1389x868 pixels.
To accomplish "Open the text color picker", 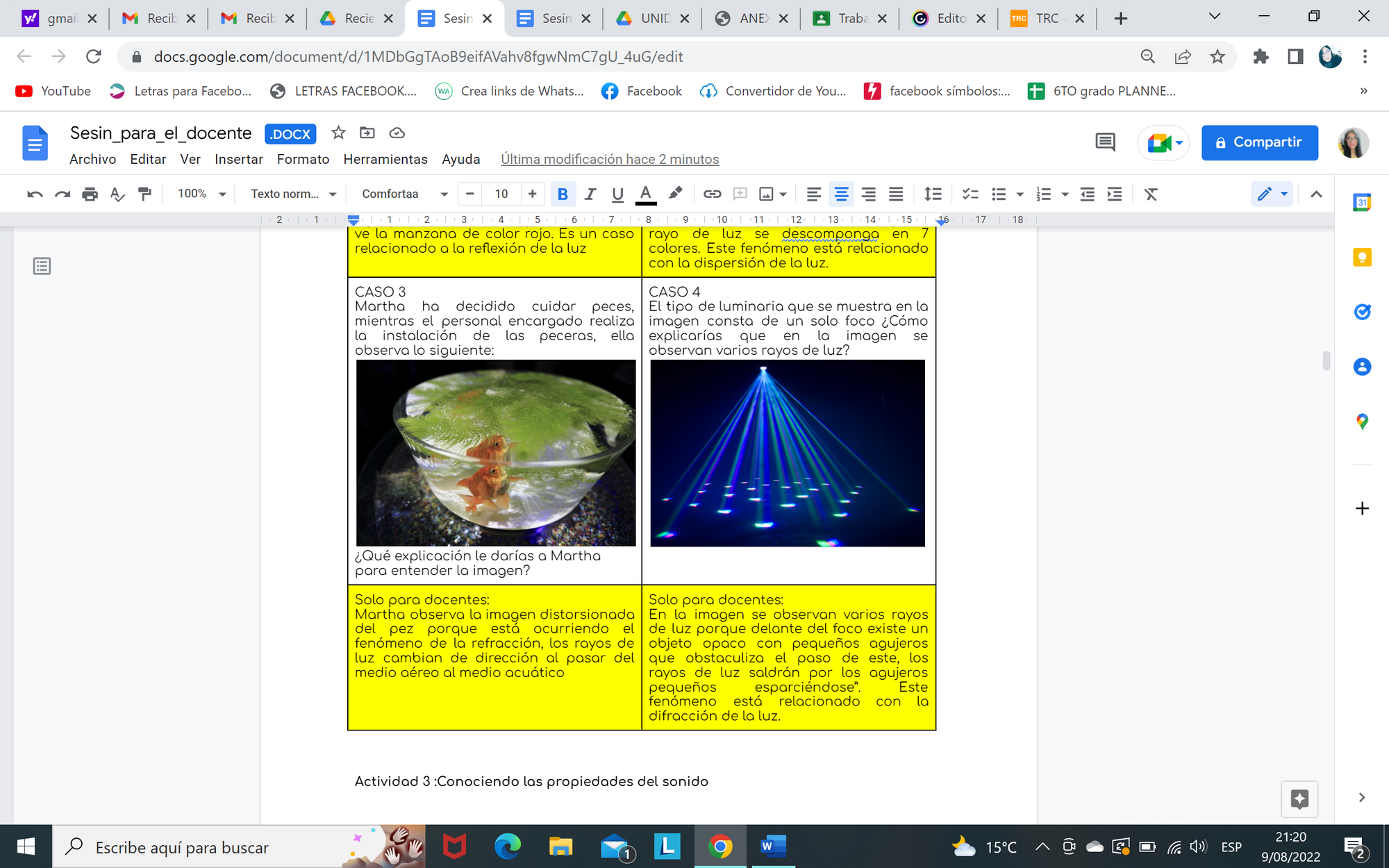I will pyautogui.click(x=645, y=194).
